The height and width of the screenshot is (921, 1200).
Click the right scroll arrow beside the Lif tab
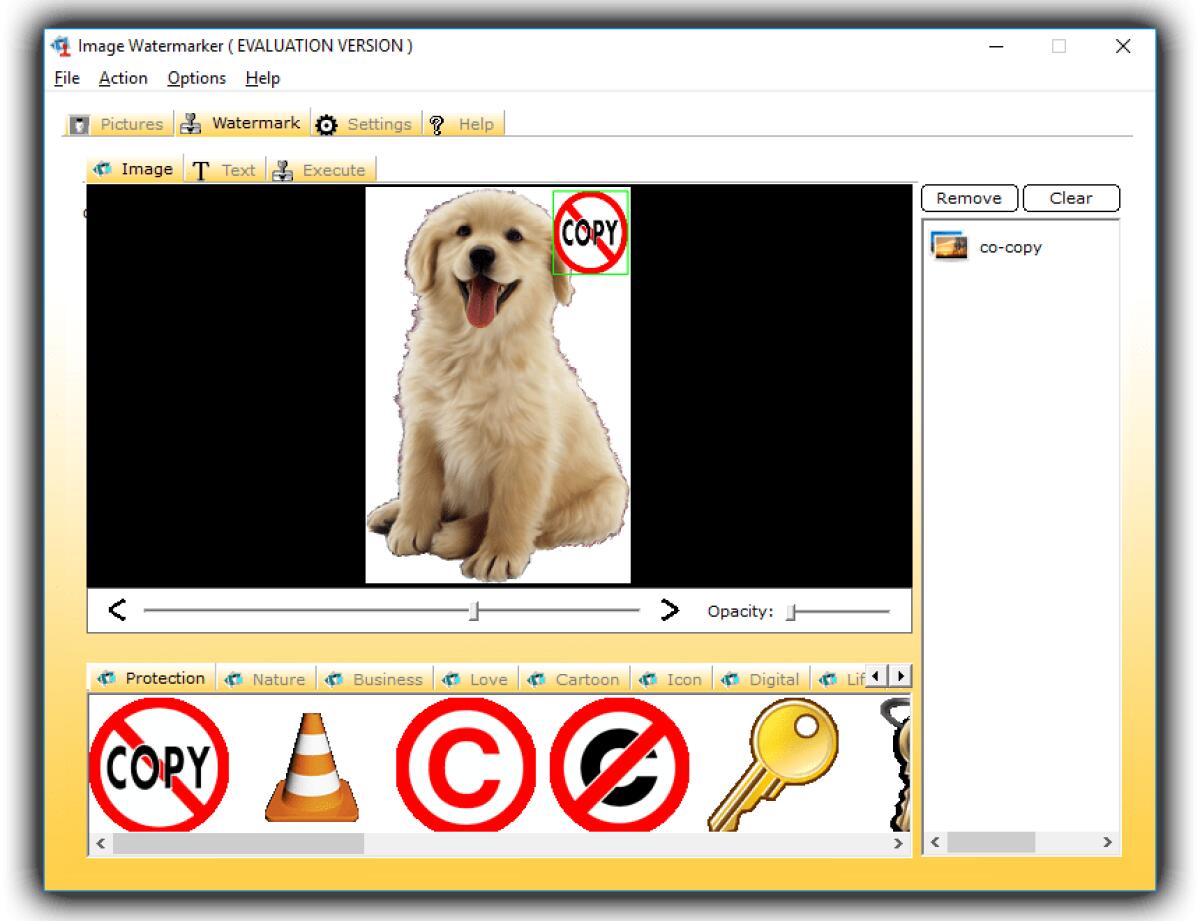click(897, 677)
